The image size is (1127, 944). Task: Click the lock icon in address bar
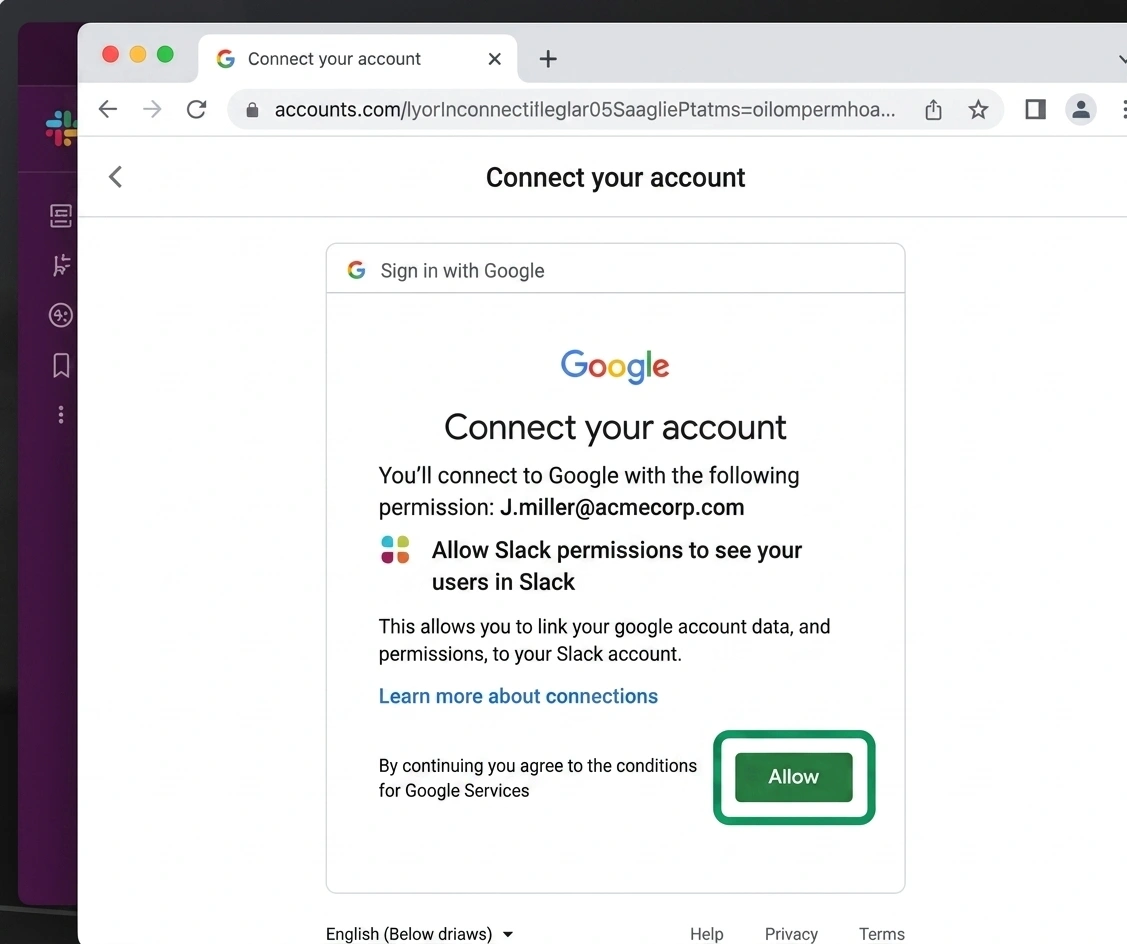coord(252,109)
